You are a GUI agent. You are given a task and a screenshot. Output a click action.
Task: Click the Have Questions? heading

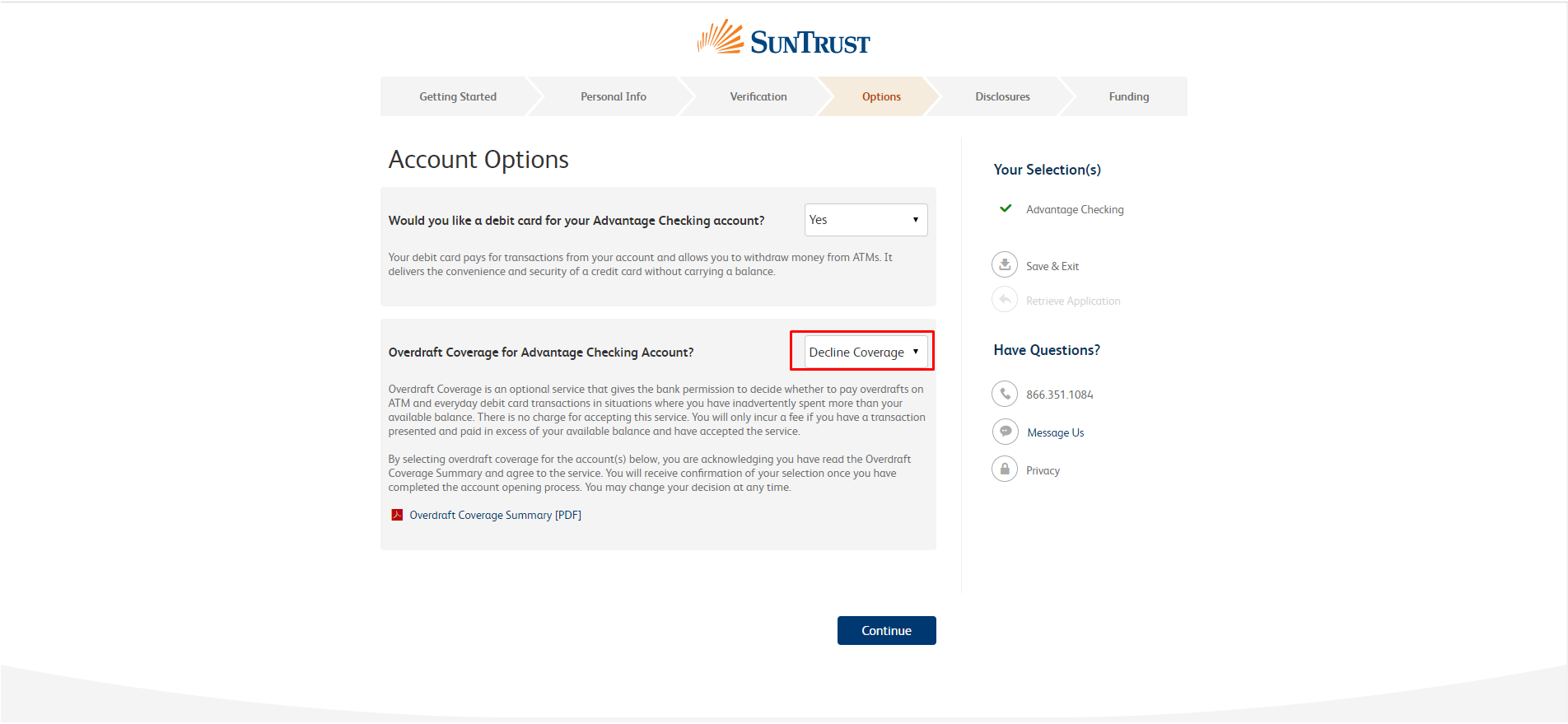[x=1047, y=350]
